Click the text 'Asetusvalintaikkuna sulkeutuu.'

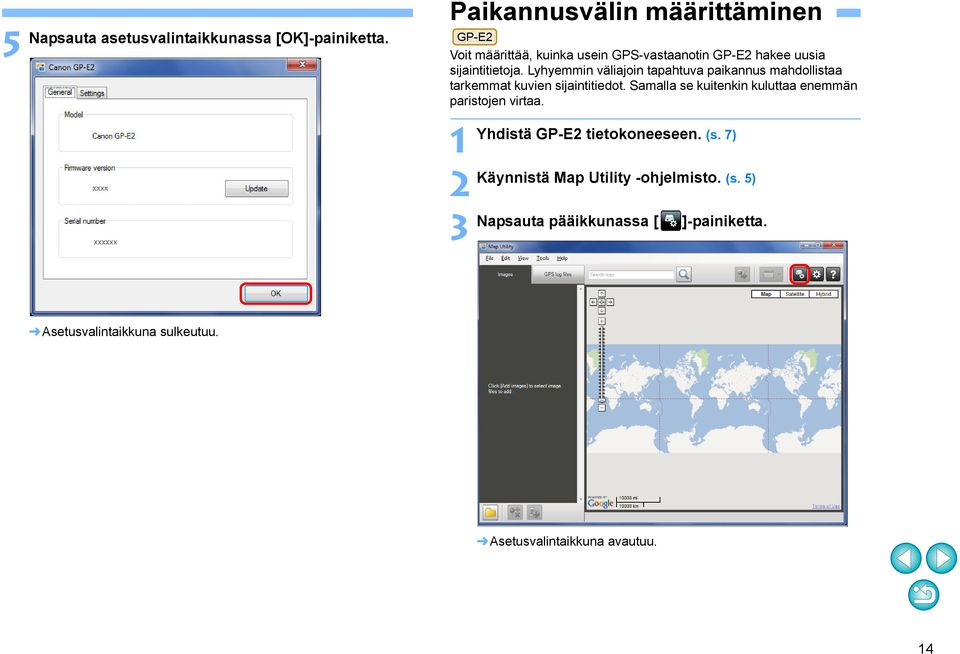[x=130, y=332]
